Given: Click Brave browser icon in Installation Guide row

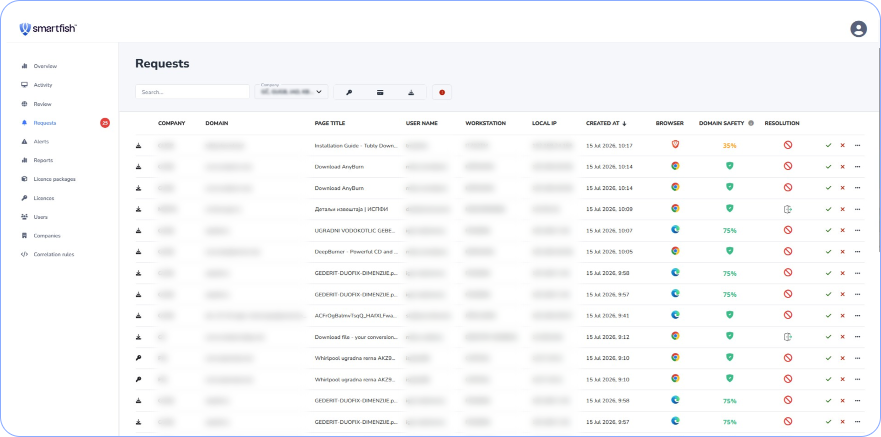Looking at the screenshot, I should click(675, 145).
